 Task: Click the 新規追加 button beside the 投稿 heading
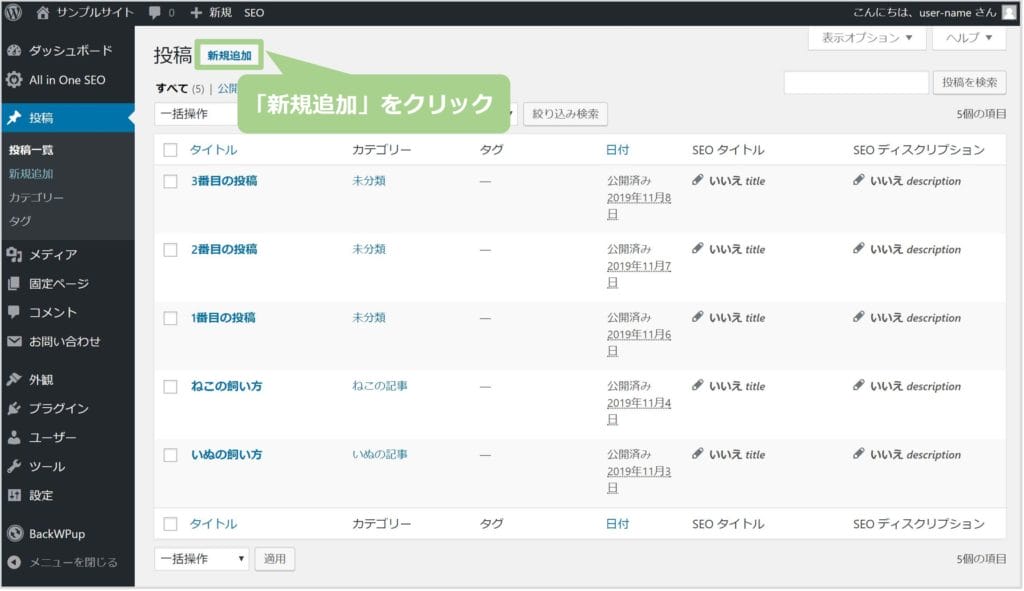pyautogui.click(x=229, y=56)
